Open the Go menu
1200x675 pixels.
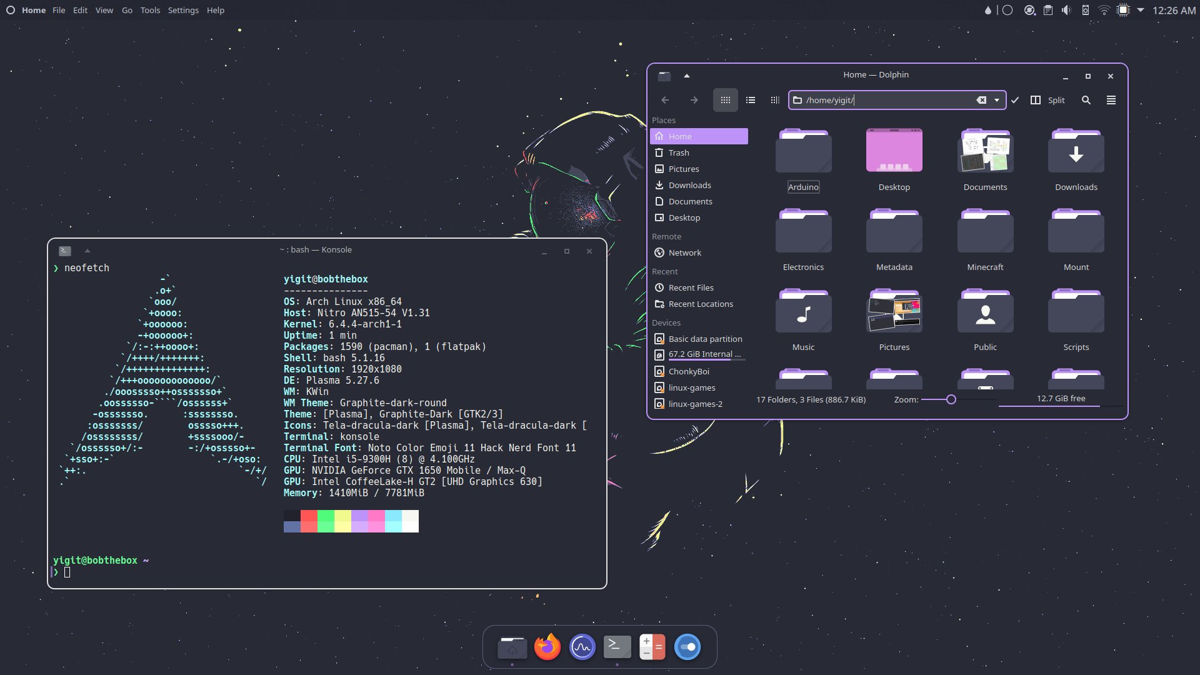(127, 10)
